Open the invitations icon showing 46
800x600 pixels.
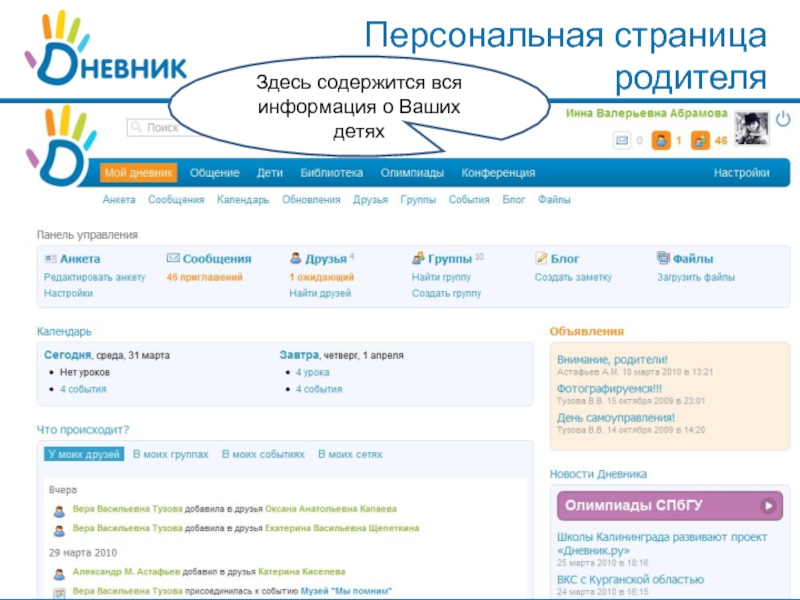coord(700,141)
